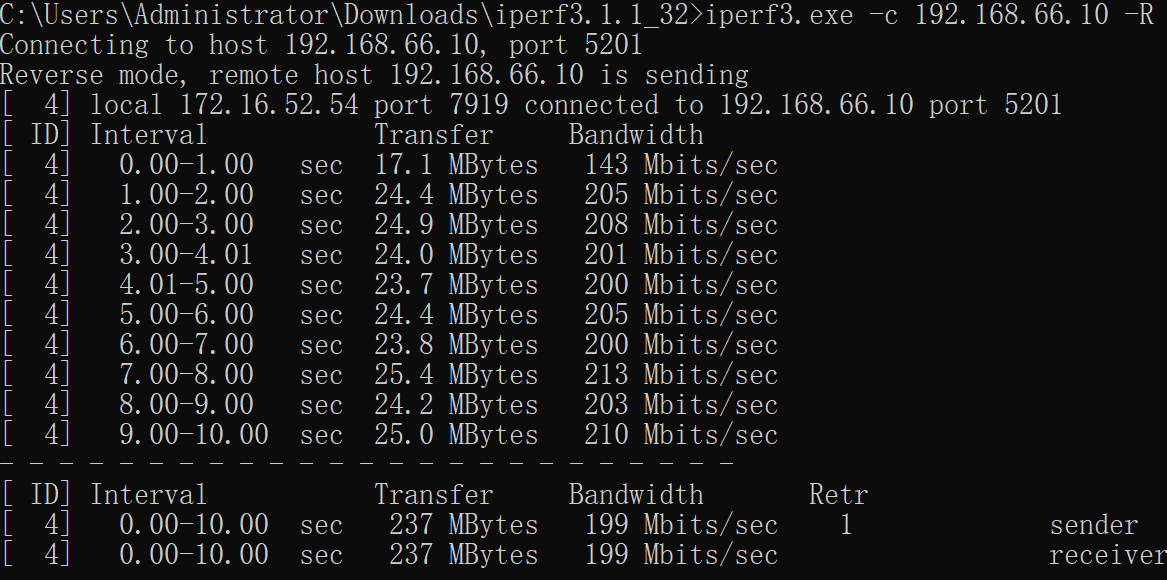
Task: Click the 'Connecting to host' line
Action: pyautogui.click(x=321, y=45)
